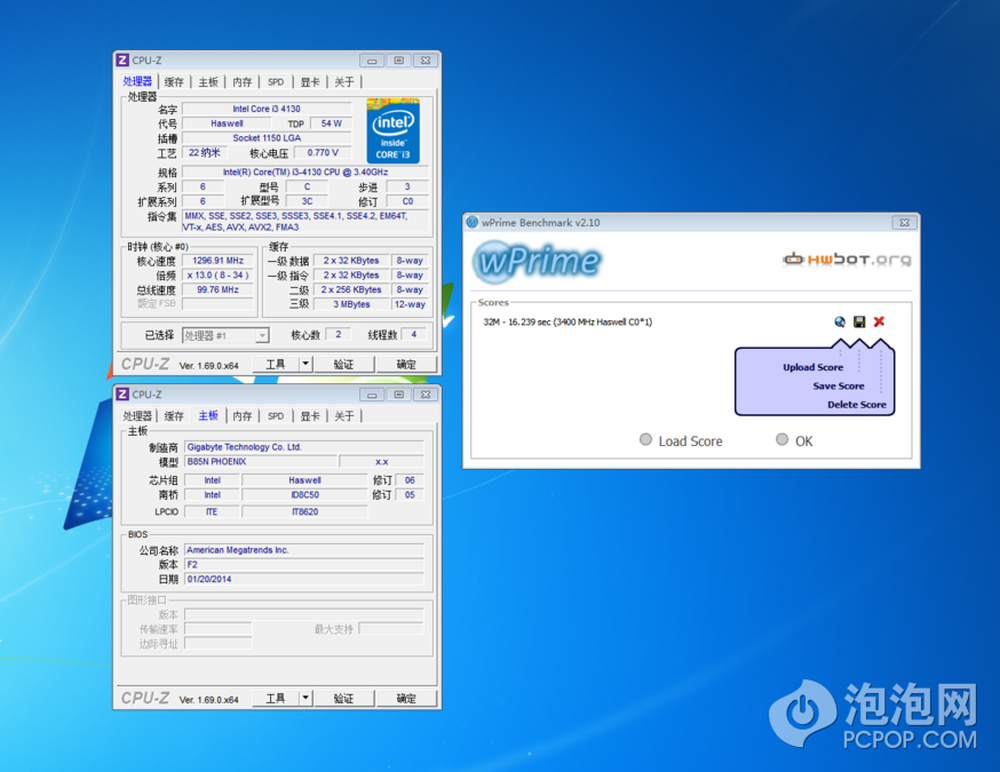
Task: Click the LPCIO model 'IT8620'
Action: 305,512
